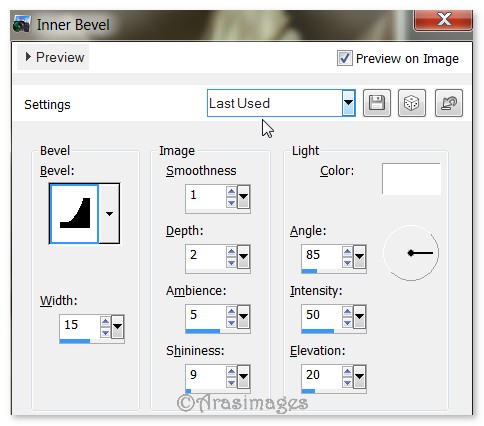Close the Inner Bevel dialog
The image size is (484, 426).
pos(443,20)
